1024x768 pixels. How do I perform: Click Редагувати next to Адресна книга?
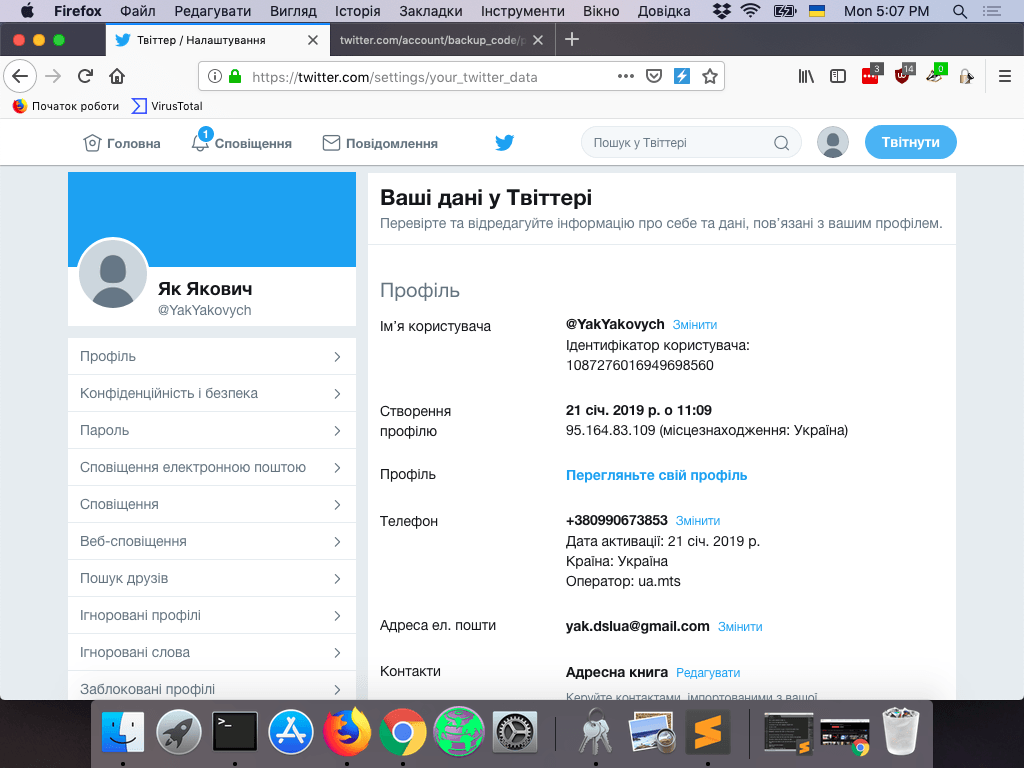point(708,673)
